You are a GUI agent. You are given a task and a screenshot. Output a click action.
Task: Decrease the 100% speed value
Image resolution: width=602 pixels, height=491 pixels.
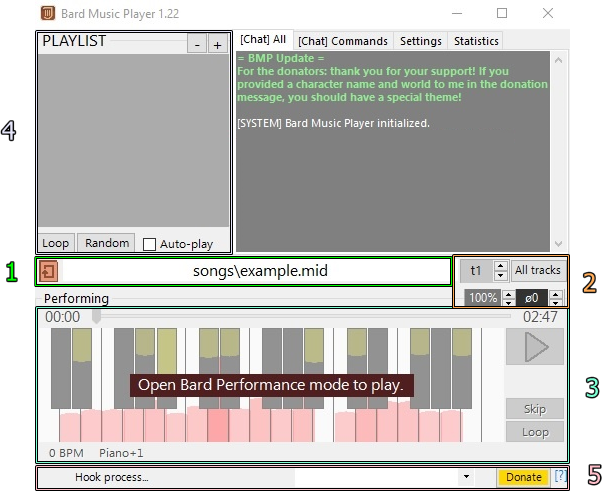pos(508,302)
